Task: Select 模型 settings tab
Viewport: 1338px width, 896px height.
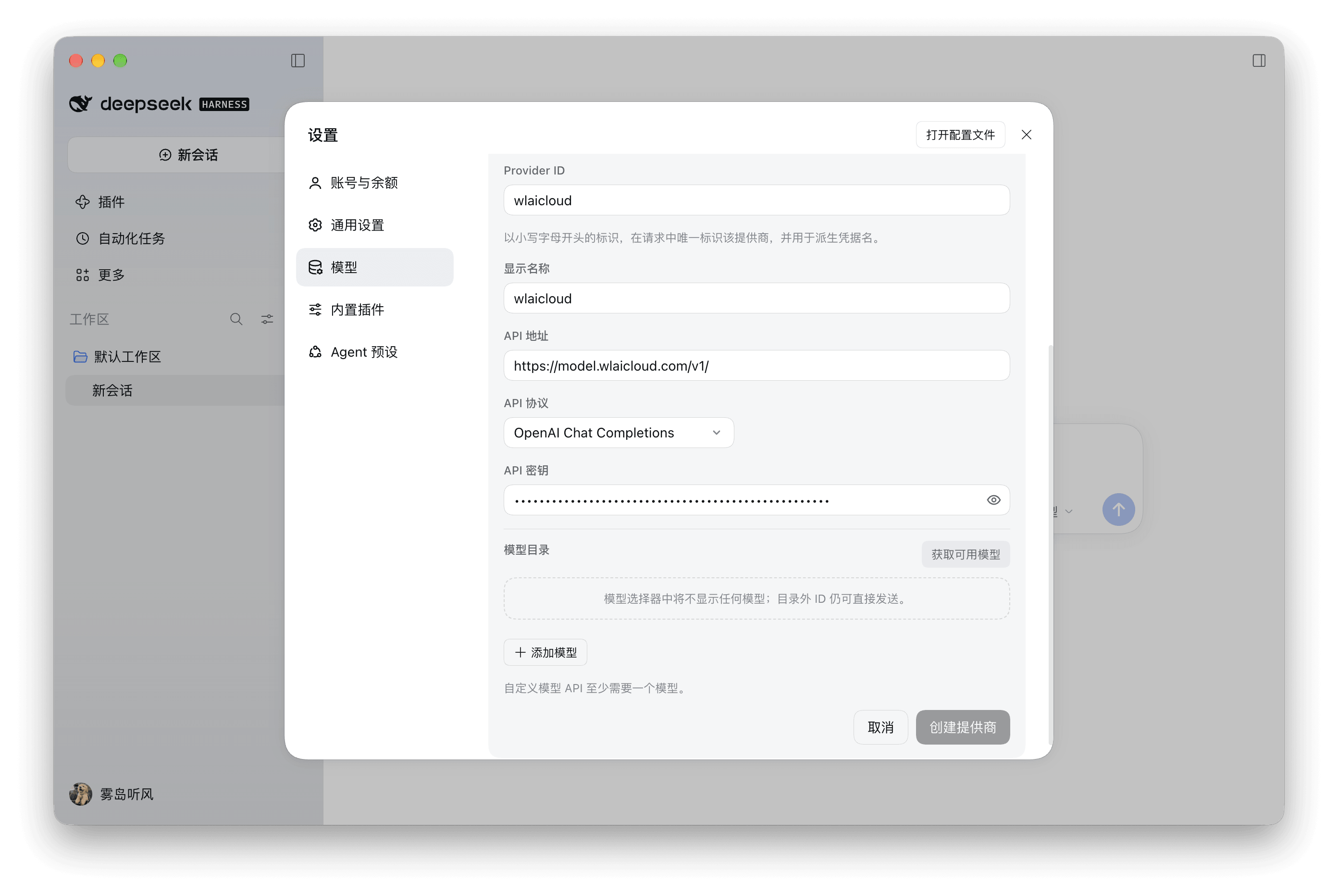Action: (x=375, y=267)
